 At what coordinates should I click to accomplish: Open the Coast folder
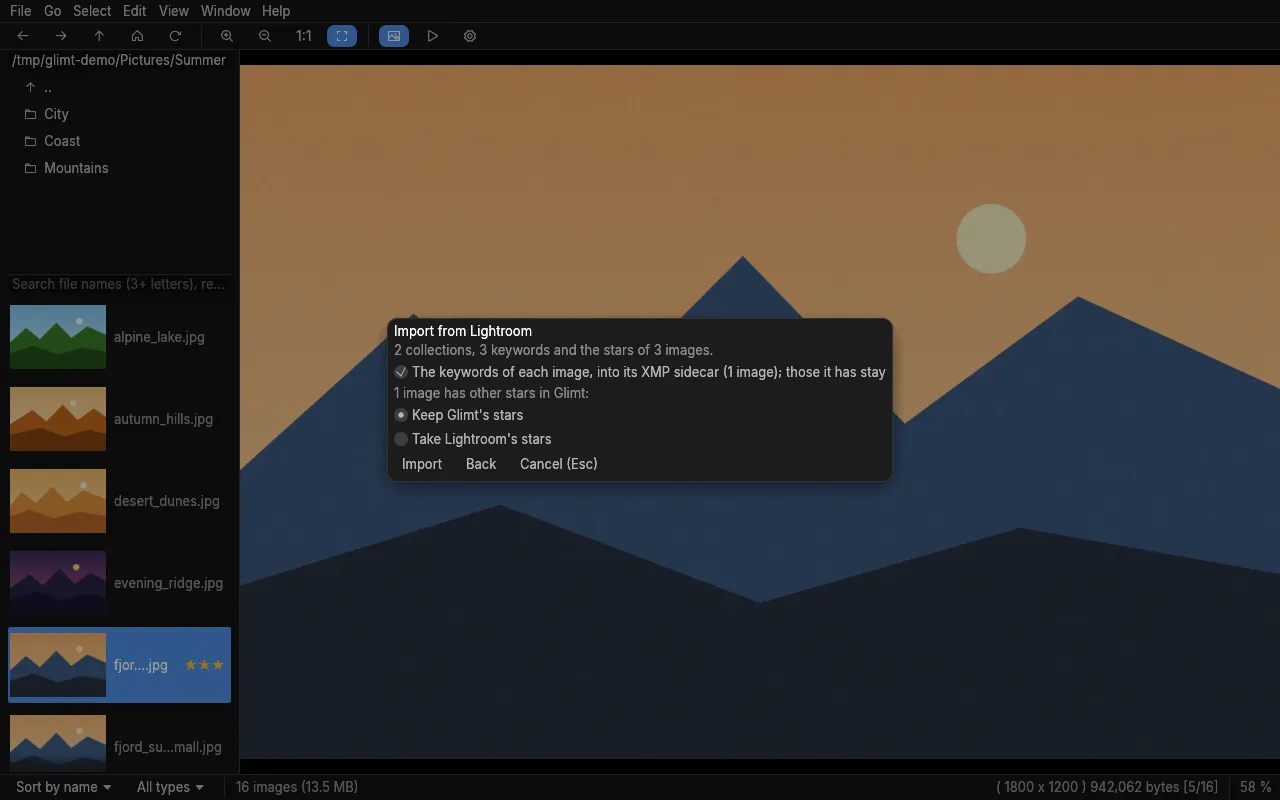click(120, 141)
